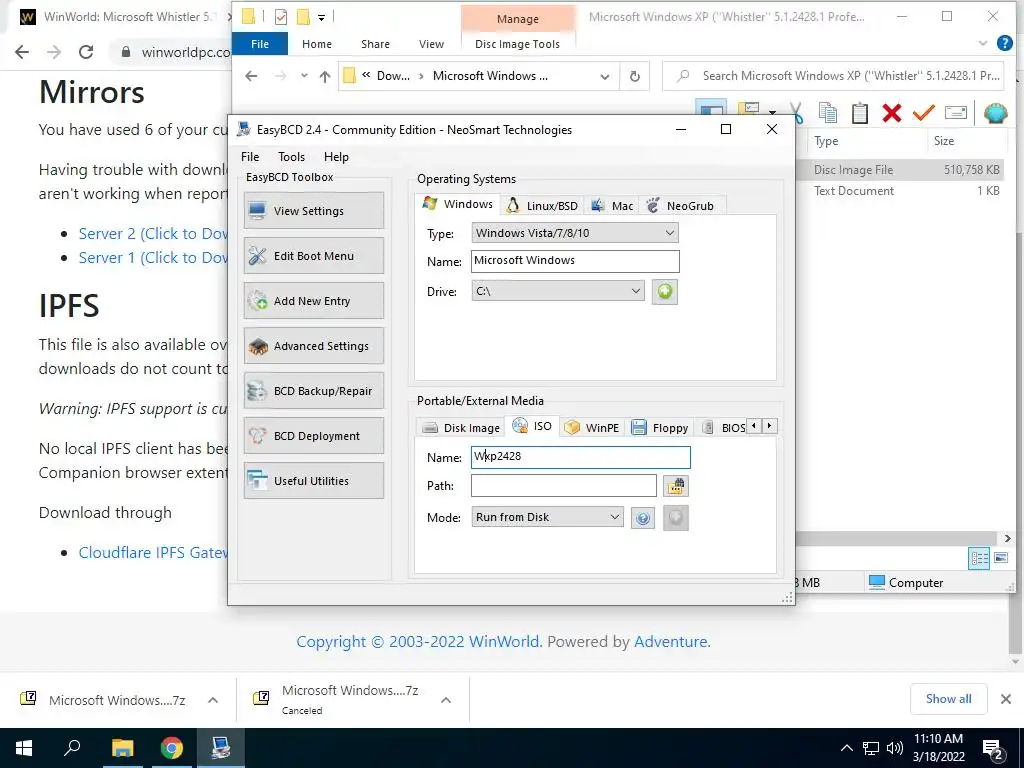Viewport: 1024px width, 768px height.
Task: Click the email envelope icon in Explorer
Action: click(x=955, y=113)
